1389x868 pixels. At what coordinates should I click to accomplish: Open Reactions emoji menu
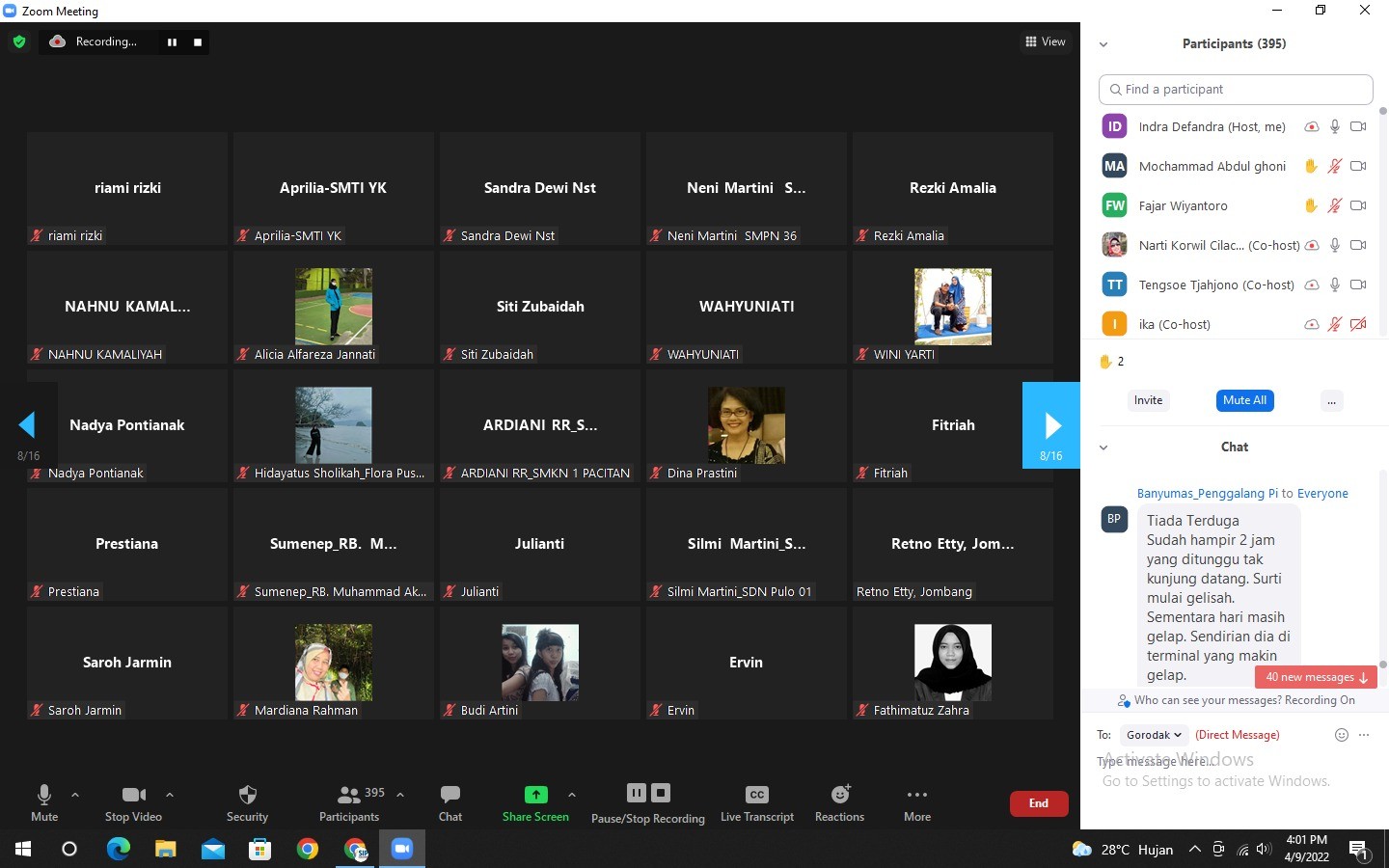click(839, 795)
